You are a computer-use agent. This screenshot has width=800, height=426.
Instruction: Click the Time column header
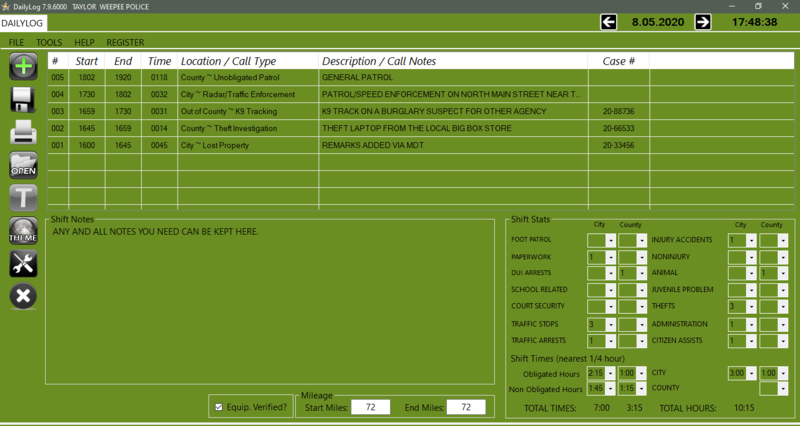159,61
